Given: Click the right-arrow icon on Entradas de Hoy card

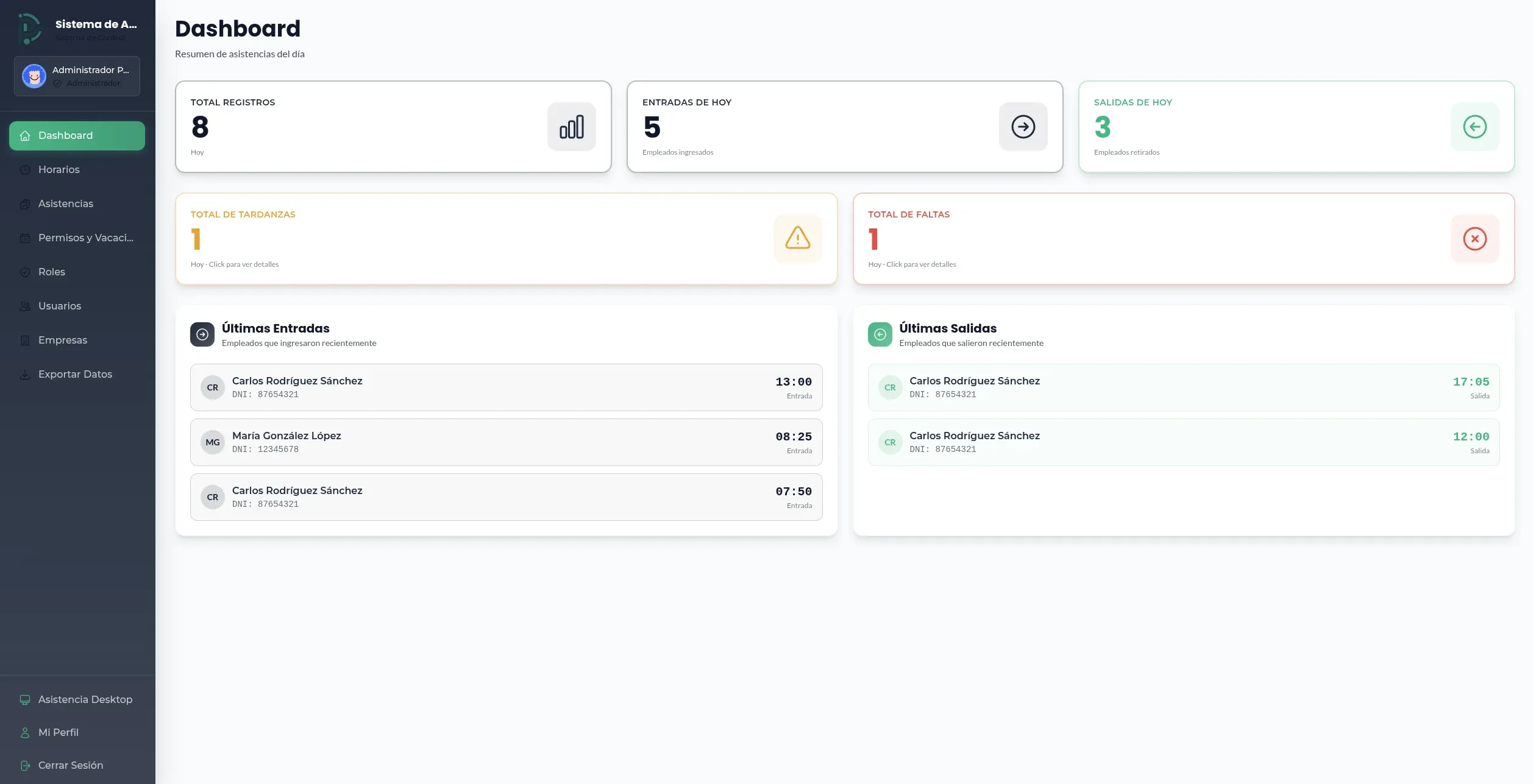Looking at the screenshot, I should 1023,126.
